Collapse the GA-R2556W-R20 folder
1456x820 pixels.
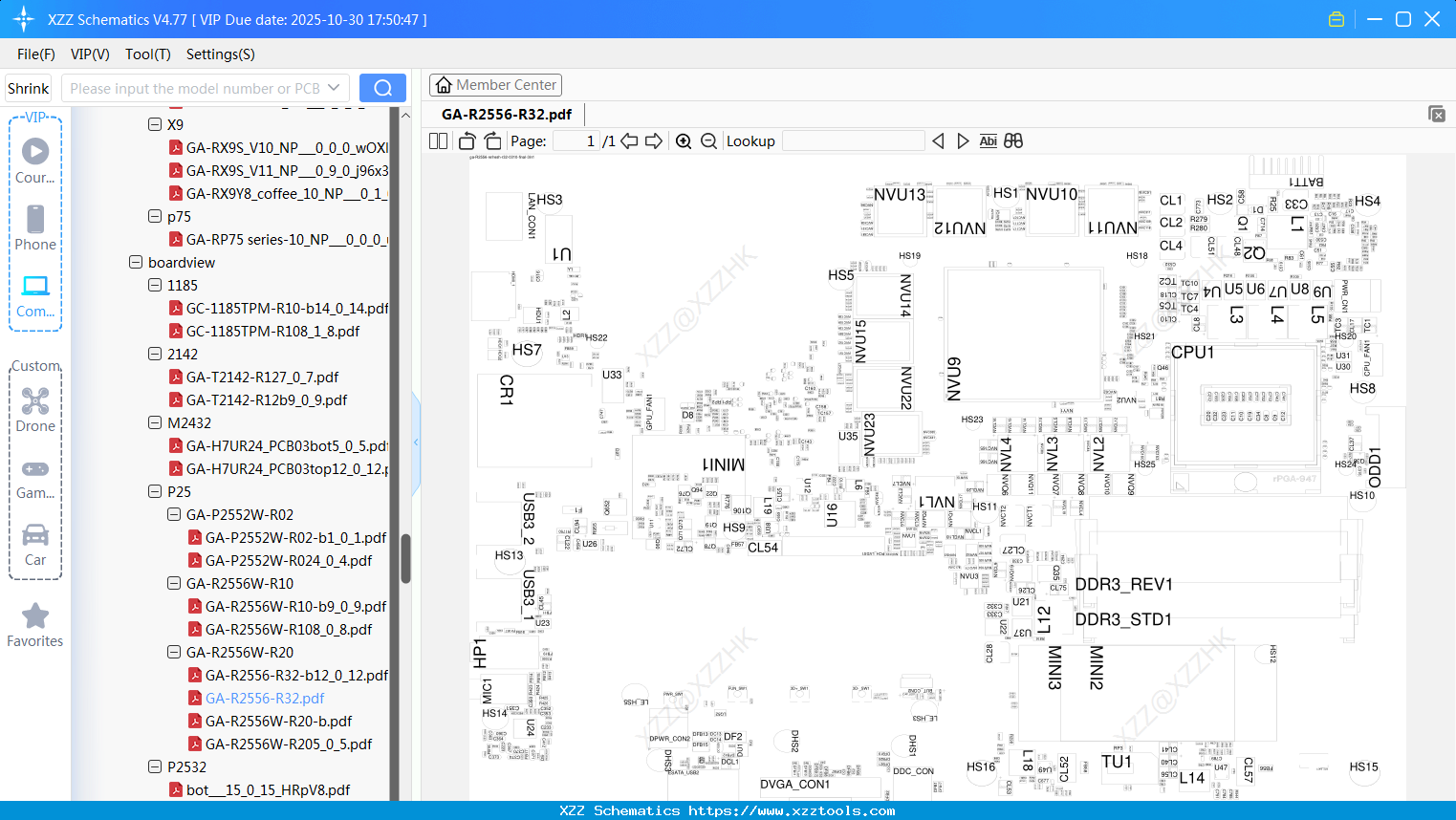[174, 652]
